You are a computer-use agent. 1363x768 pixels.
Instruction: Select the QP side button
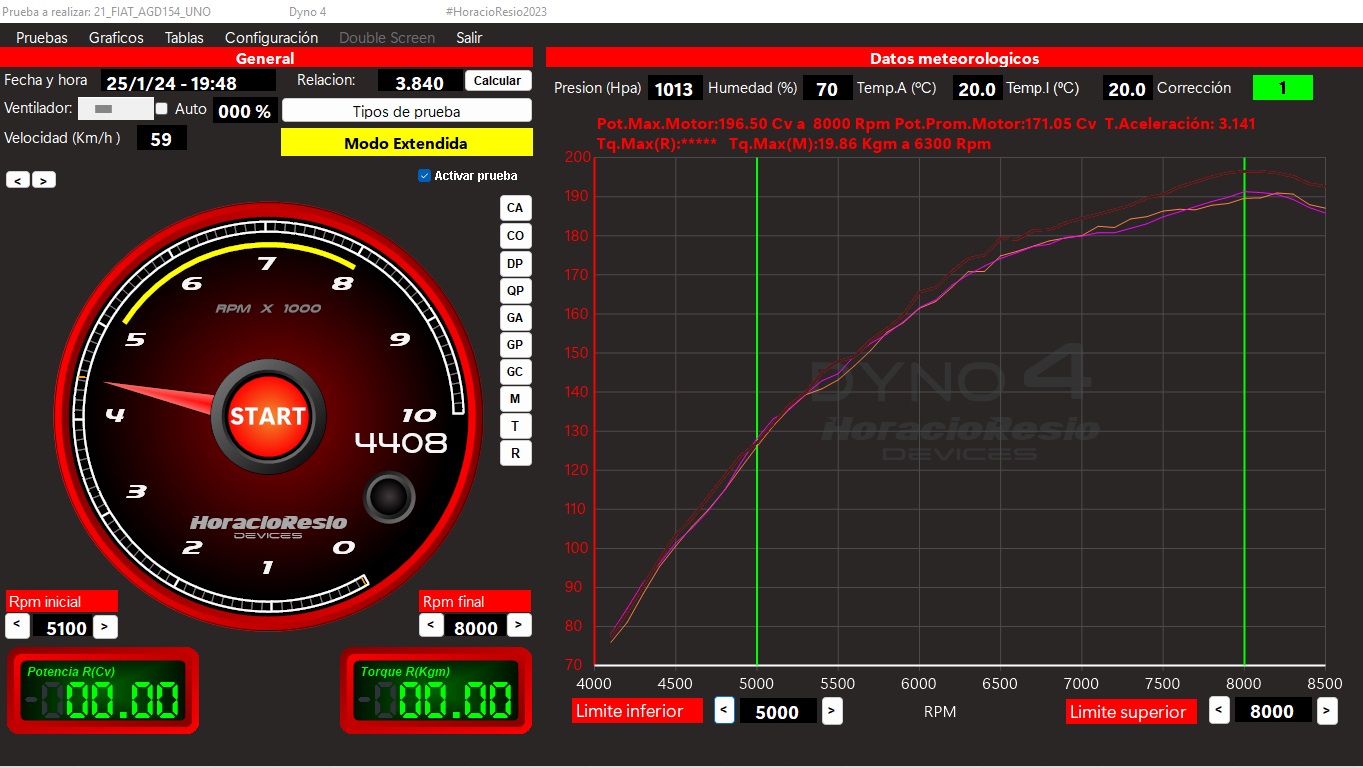click(x=515, y=291)
